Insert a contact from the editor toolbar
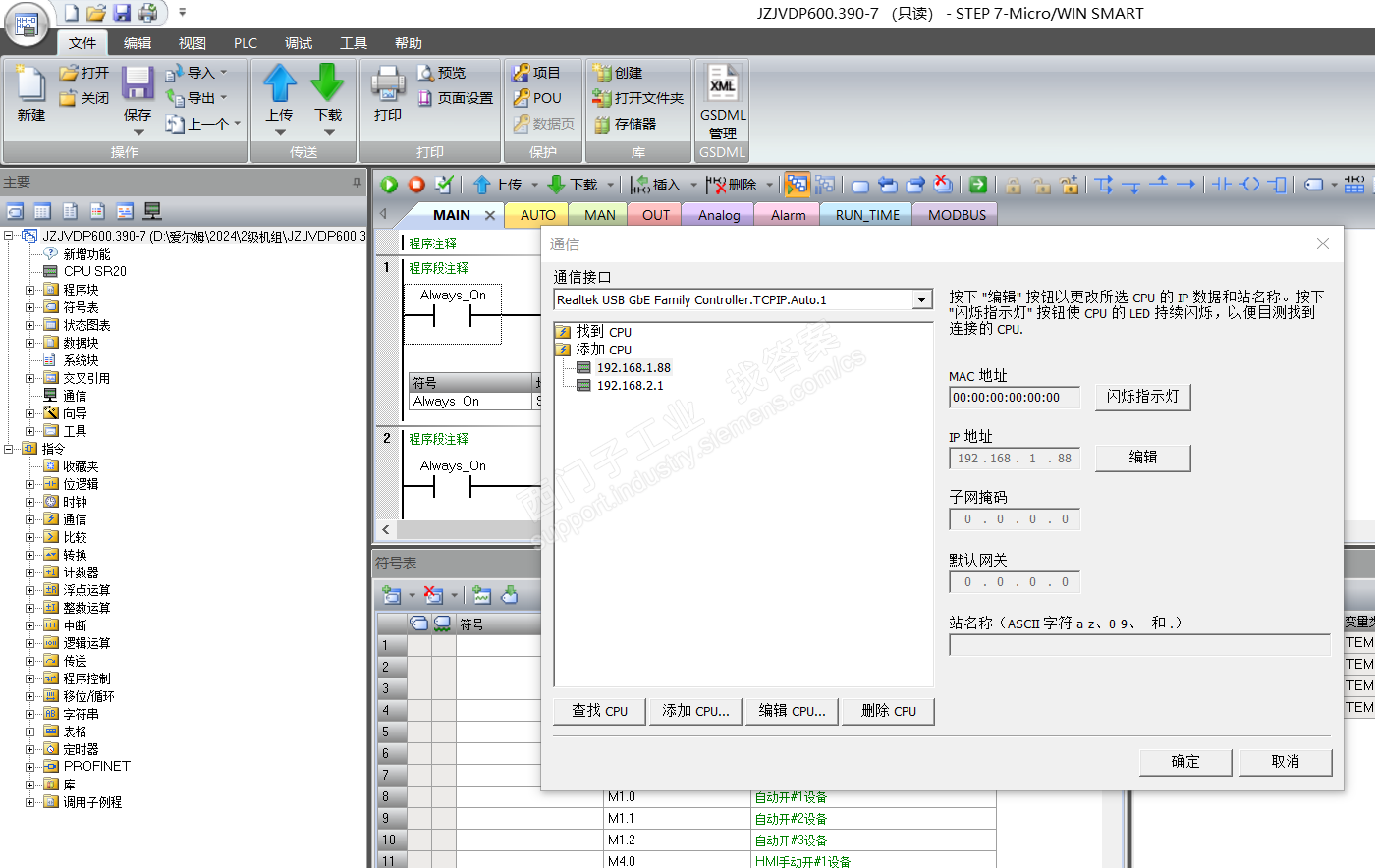This screenshot has width=1375, height=868. pyautogui.click(x=1222, y=185)
